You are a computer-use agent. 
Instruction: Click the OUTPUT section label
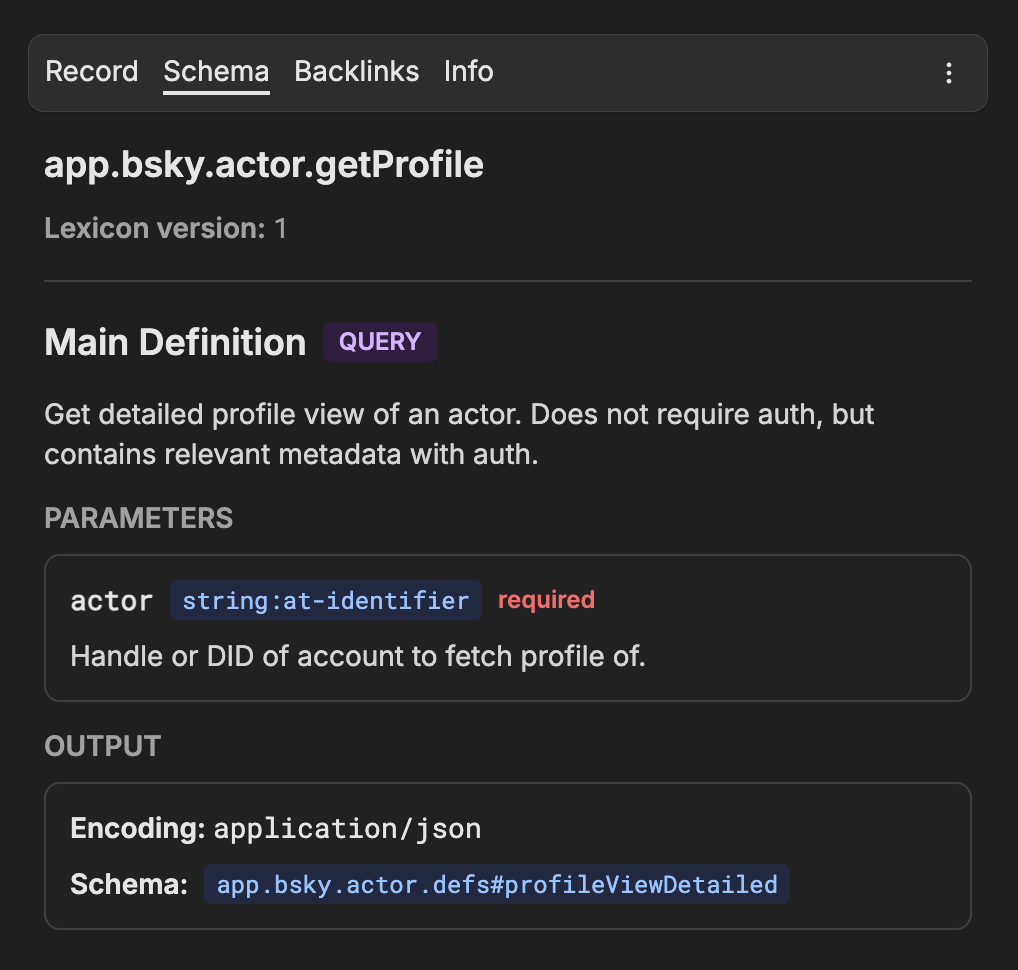pyautogui.click(x=102, y=746)
